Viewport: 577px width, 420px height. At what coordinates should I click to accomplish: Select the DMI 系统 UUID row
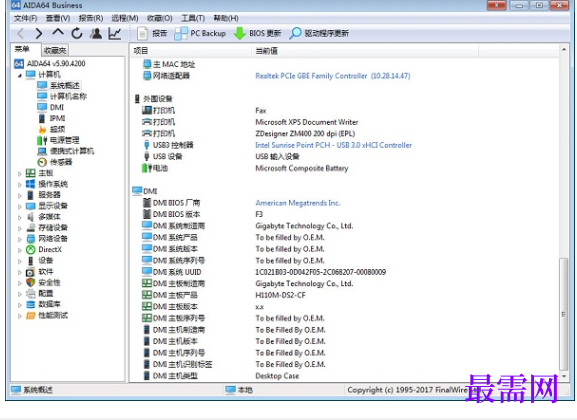tap(344, 272)
